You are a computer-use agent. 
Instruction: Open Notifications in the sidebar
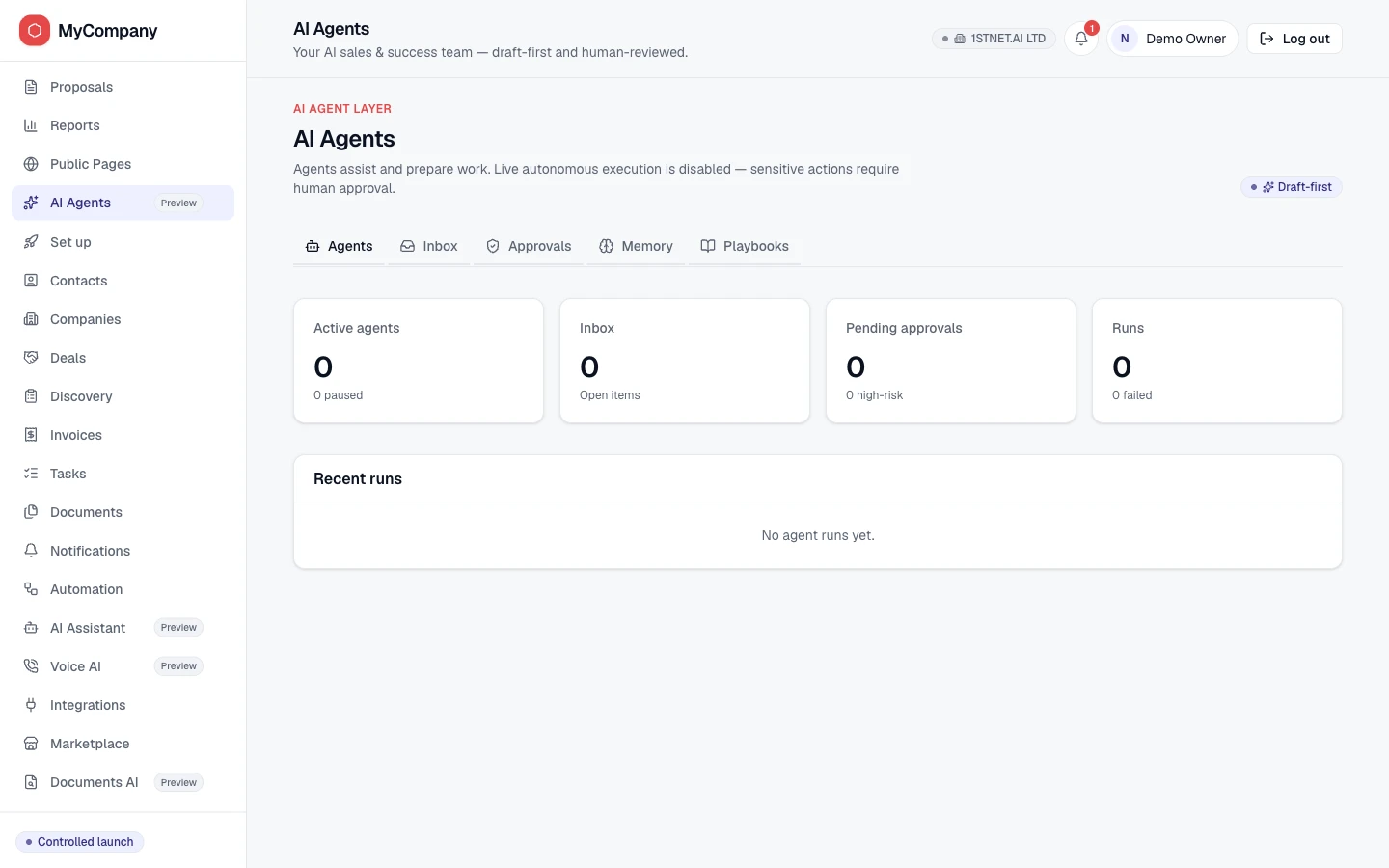pyautogui.click(x=123, y=551)
